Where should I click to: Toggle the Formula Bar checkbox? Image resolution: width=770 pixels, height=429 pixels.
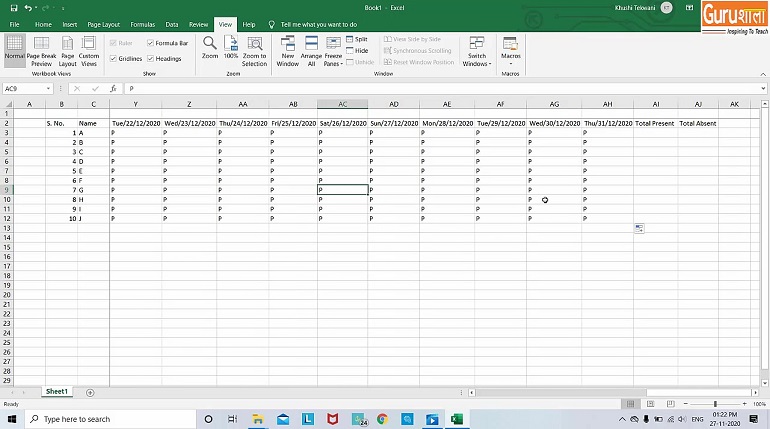[151, 43]
